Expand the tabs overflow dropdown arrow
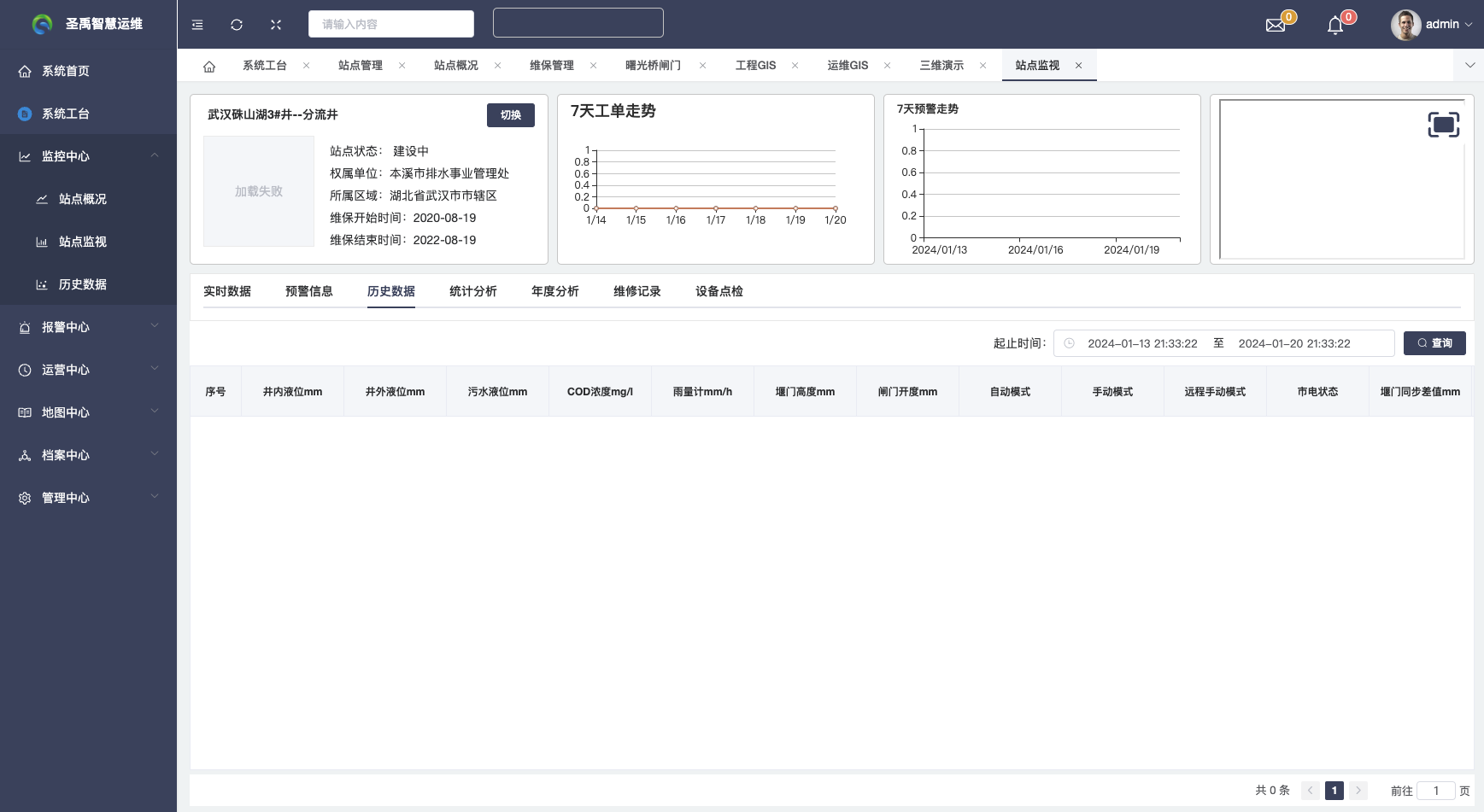This screenshot has height=812, width=1484. click(1469, 65)
